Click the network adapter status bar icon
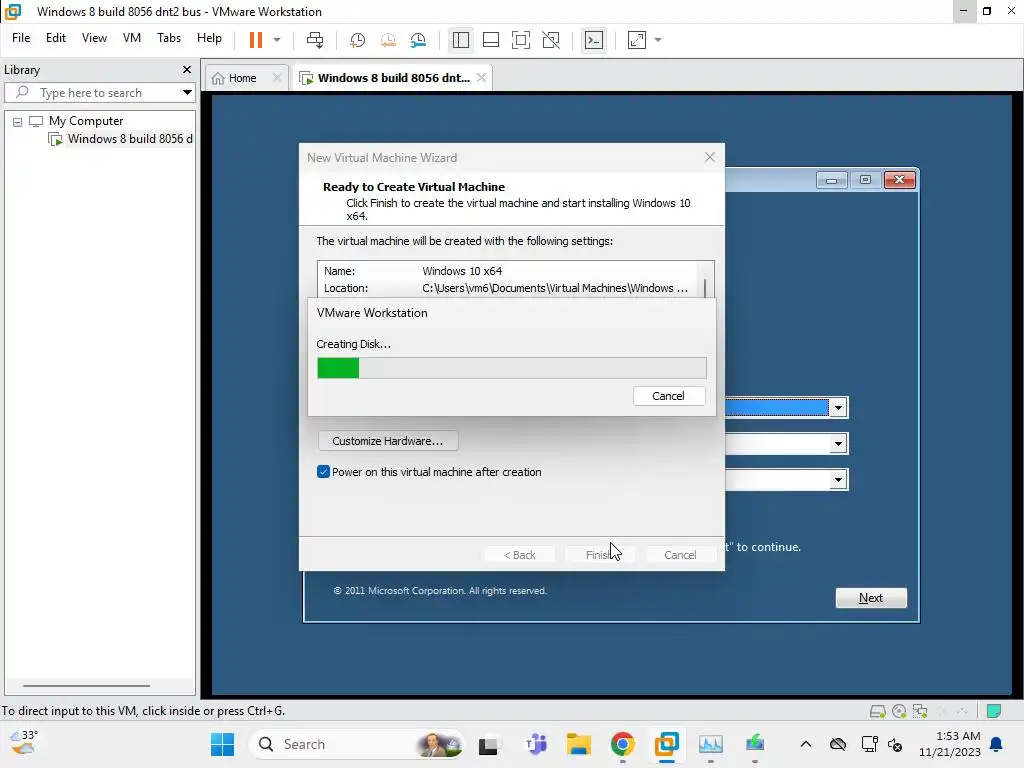 click(920, 711)
